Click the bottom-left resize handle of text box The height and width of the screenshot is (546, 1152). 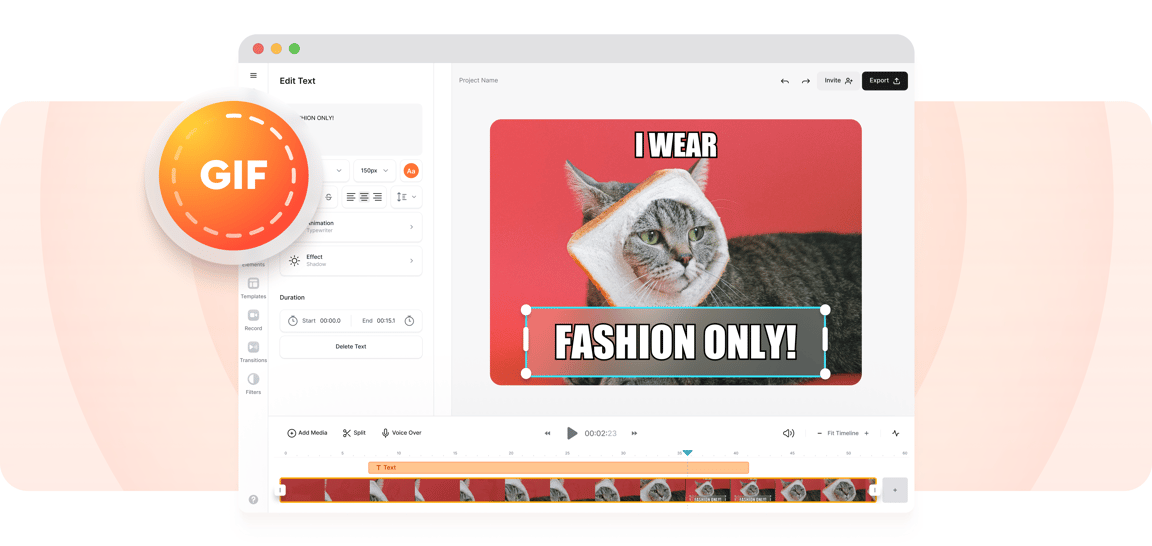526,374
